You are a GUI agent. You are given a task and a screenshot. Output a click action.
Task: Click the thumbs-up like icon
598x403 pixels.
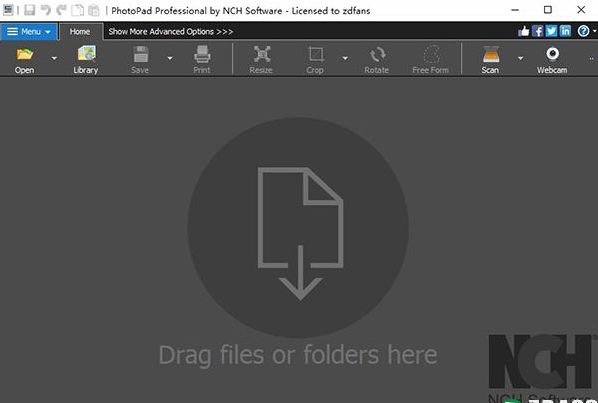pos(524,31)
